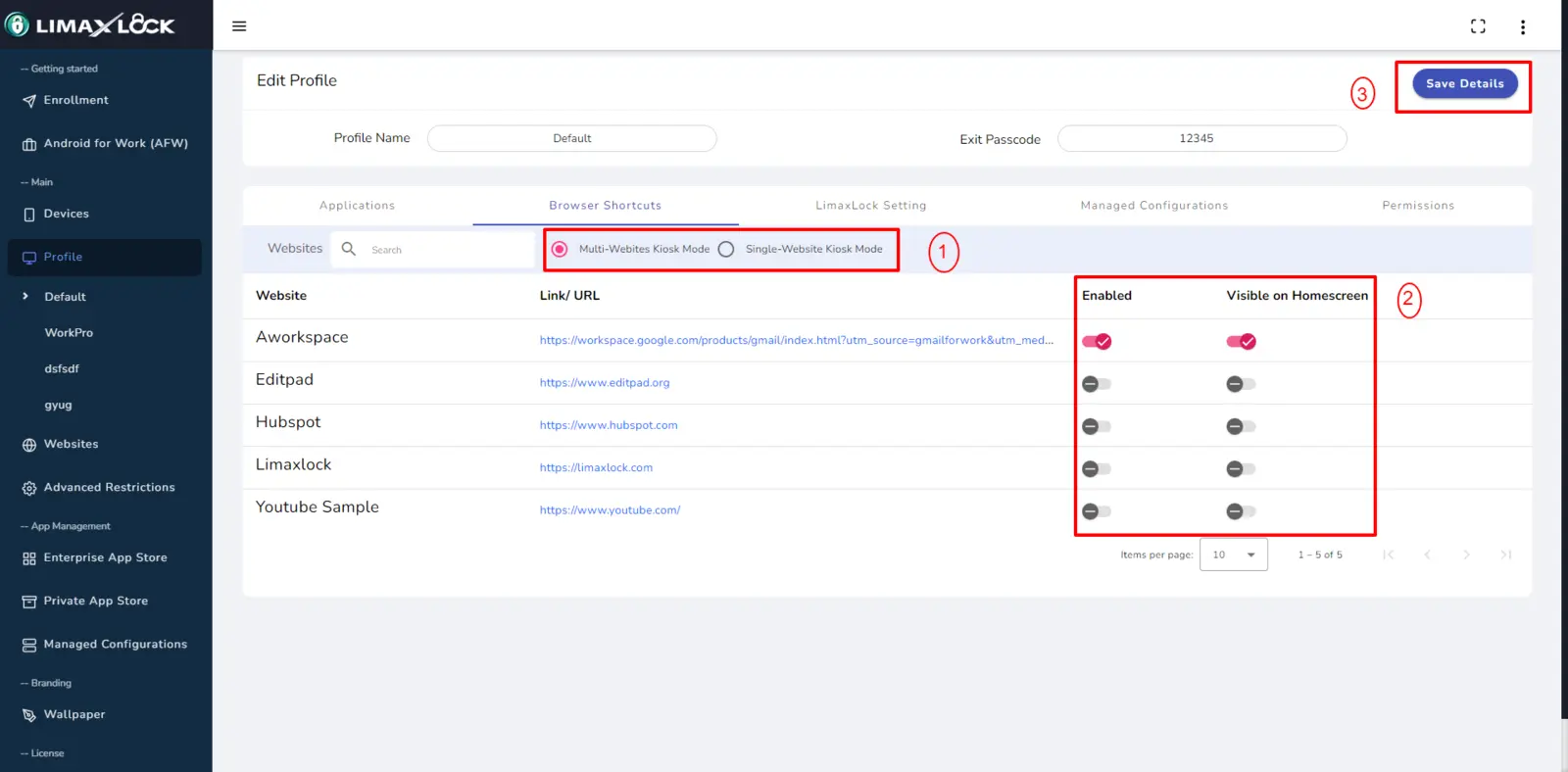Open the hubspot.com link
Screen dimensions: 1568x772
tap(609, 425)
